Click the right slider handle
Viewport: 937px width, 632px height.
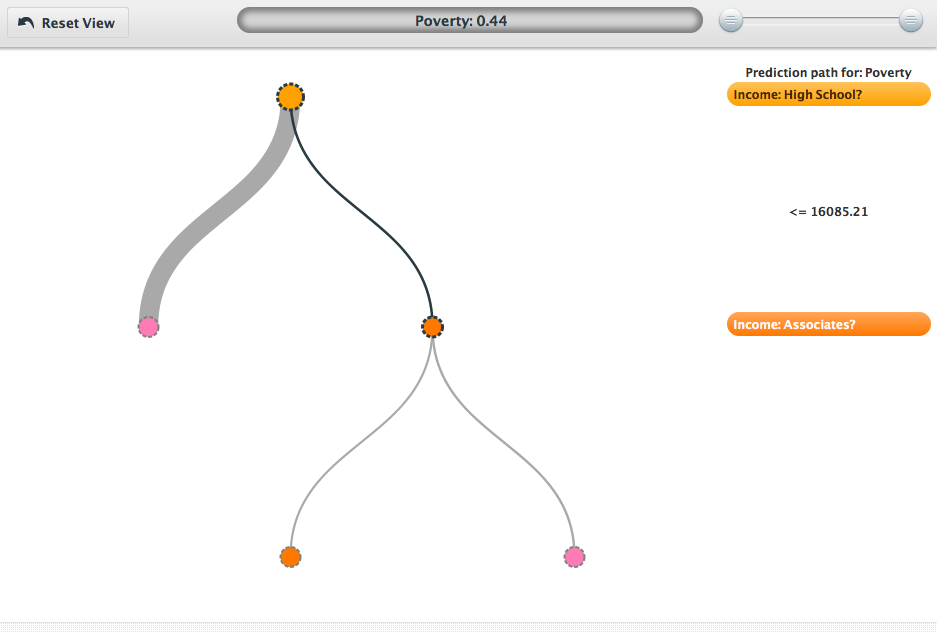click(910, 20)
